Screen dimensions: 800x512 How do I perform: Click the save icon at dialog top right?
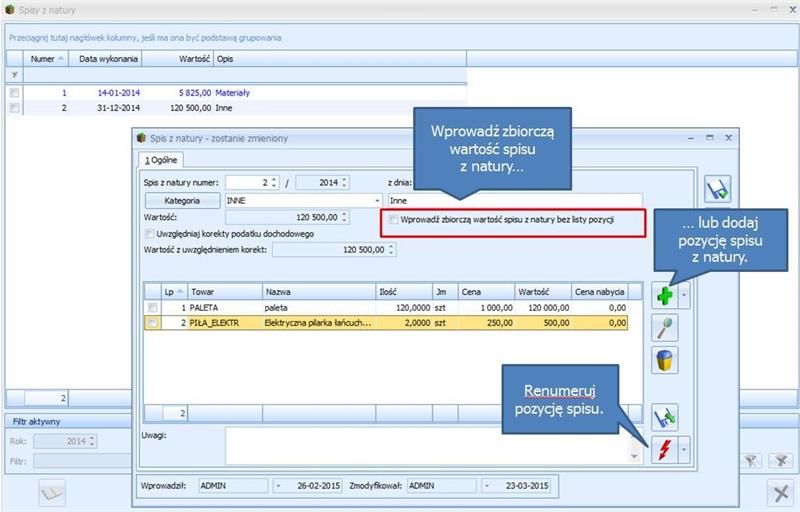click(x=716, y=189)
